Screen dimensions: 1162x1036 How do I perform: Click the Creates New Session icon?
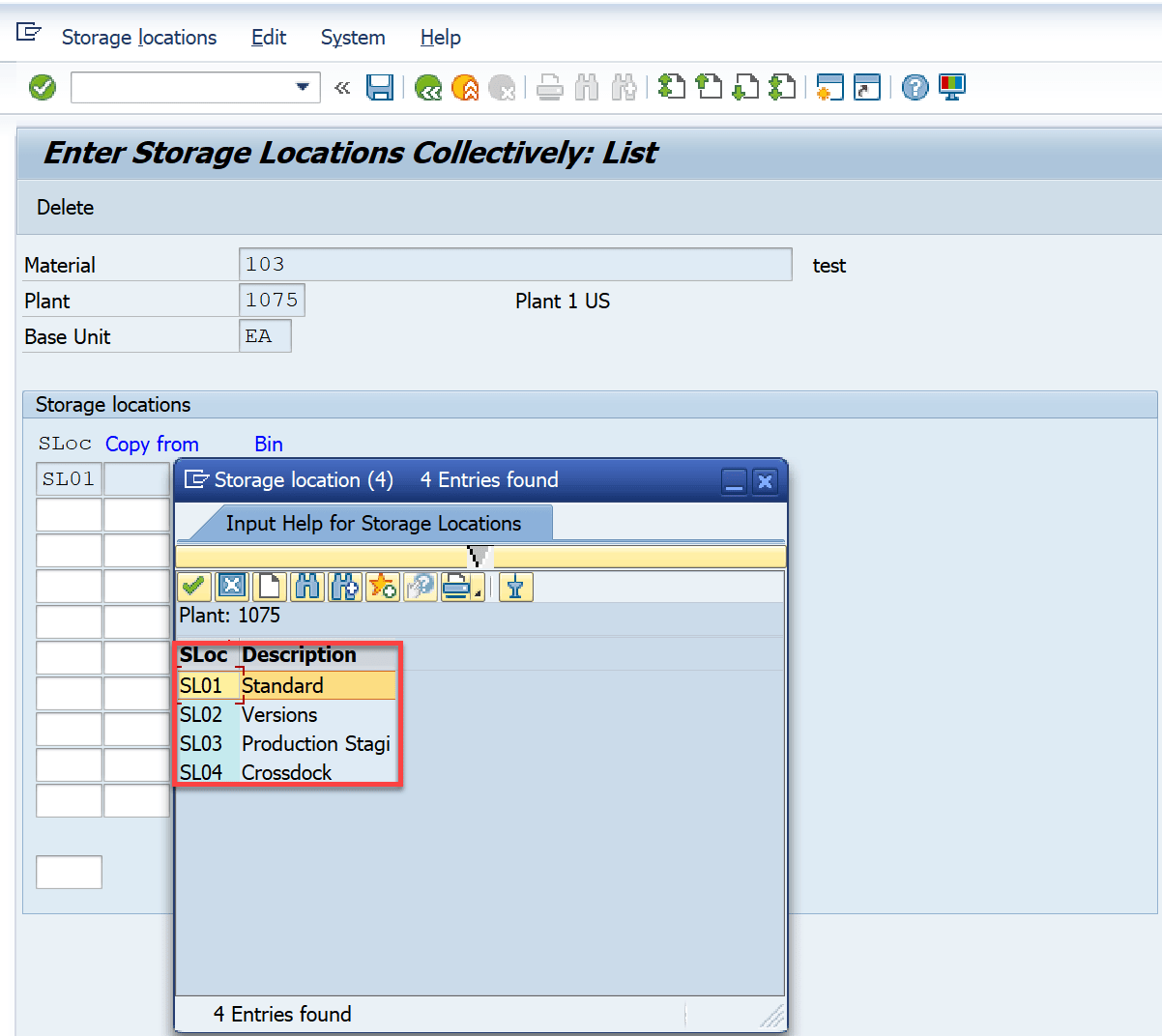828,87
